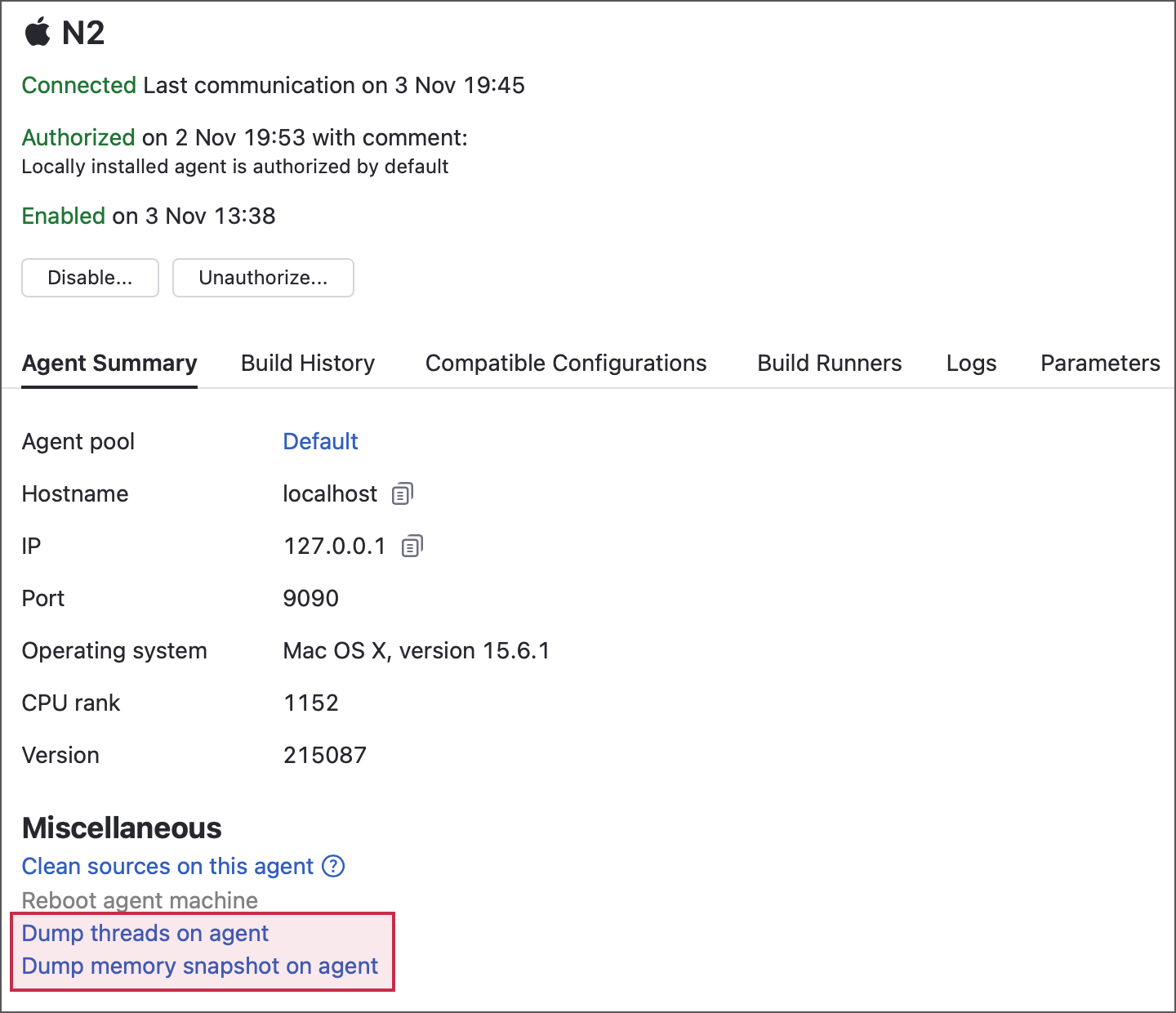Click Reboot agent machine
1176x1013 pixels.
tap(140, 900)
